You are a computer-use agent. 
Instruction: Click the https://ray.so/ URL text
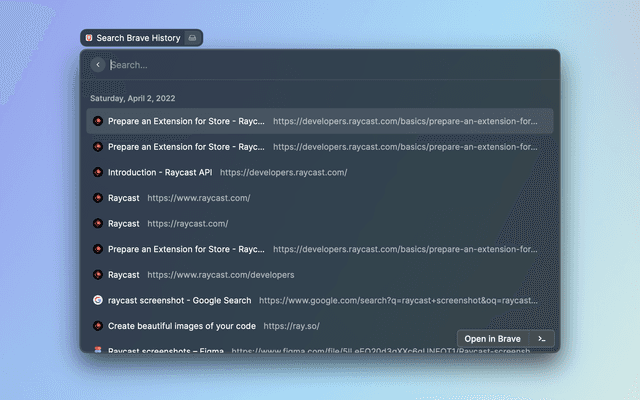292,326
